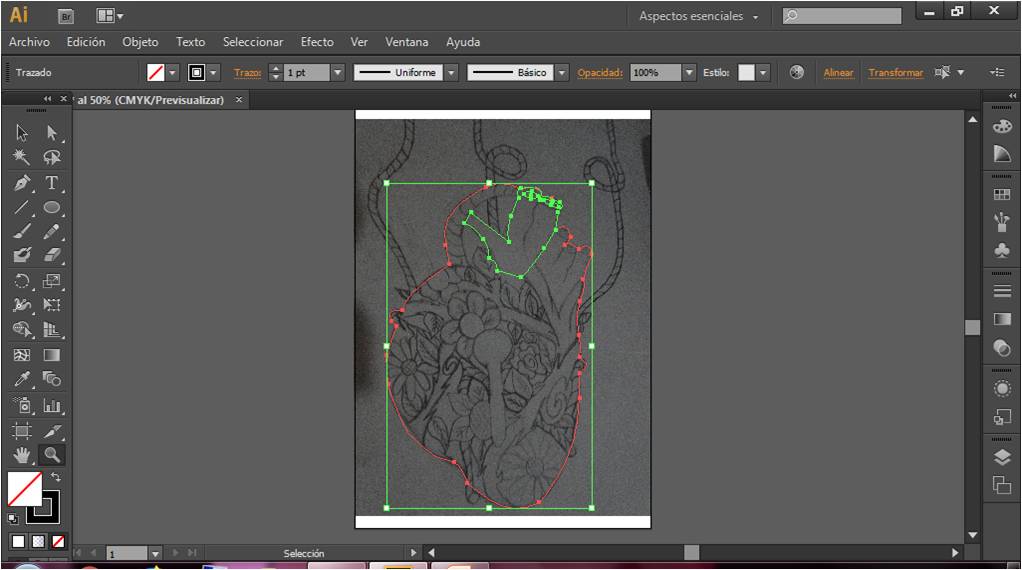The image size is (1022, 570).
Task: Reset to default fill and stroke
Action: (x=13, y=519)
